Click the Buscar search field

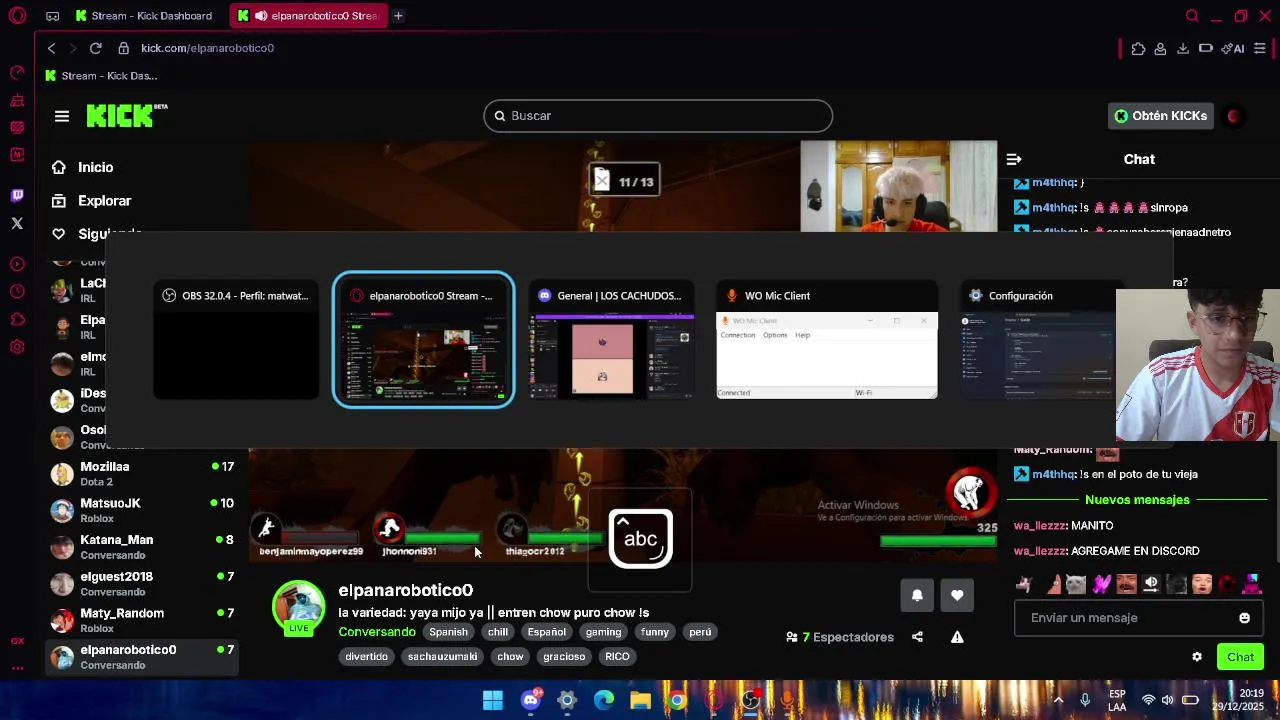click(658, 116)
